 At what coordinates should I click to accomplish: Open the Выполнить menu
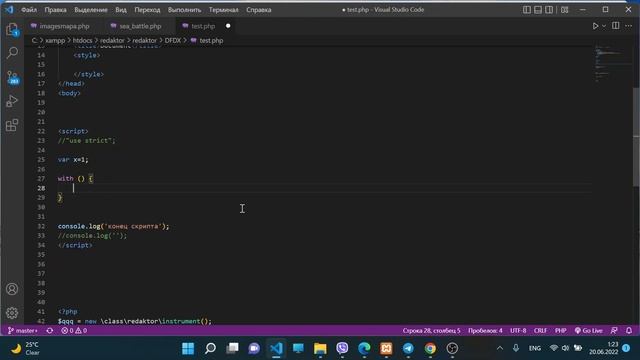184,9
